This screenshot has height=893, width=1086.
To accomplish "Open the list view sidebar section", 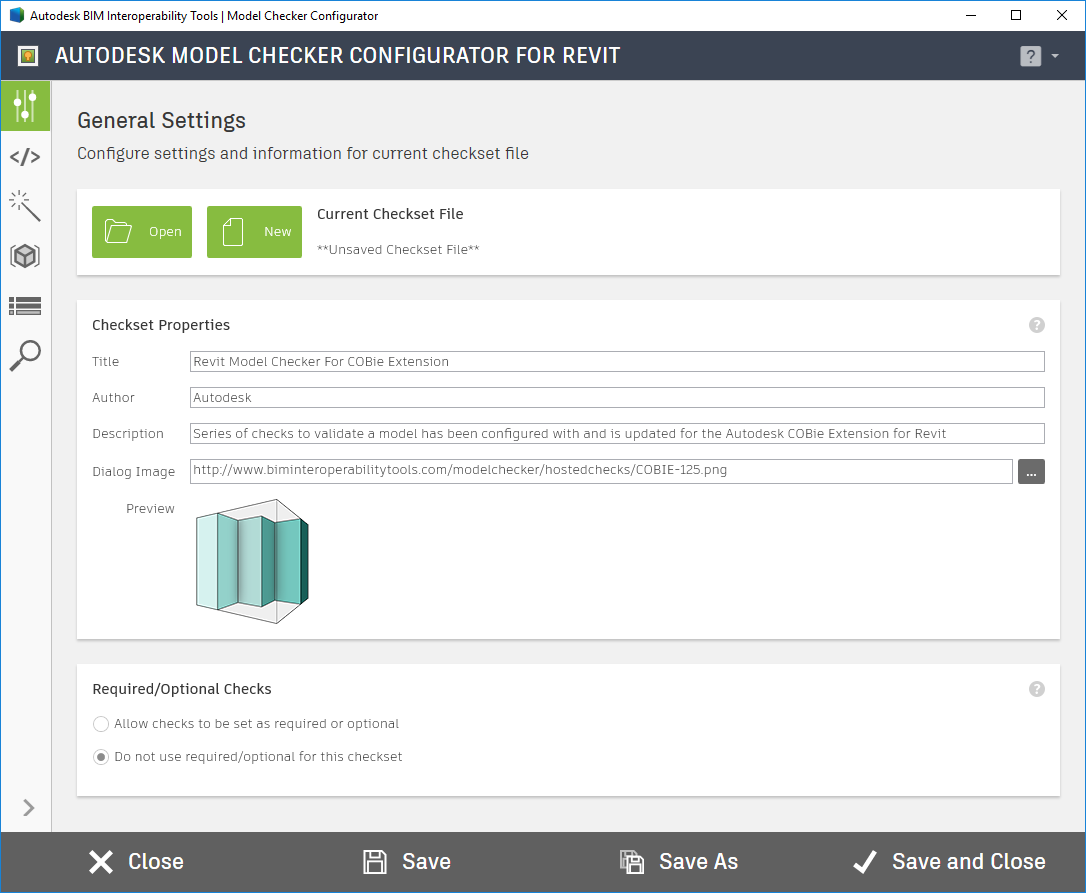I will (x=26, y=306).
